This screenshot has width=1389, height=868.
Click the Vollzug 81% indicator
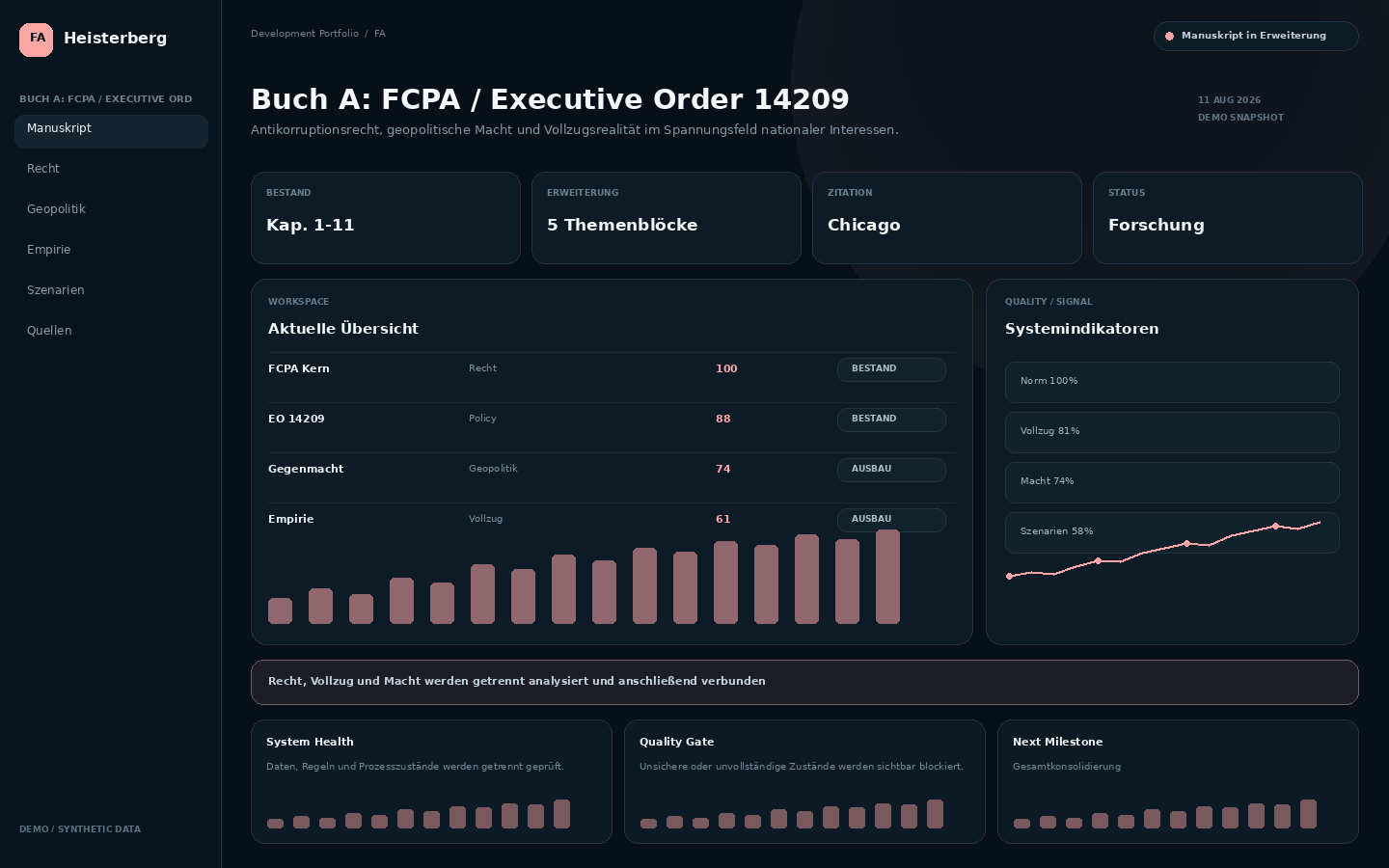coord(1172,432)
